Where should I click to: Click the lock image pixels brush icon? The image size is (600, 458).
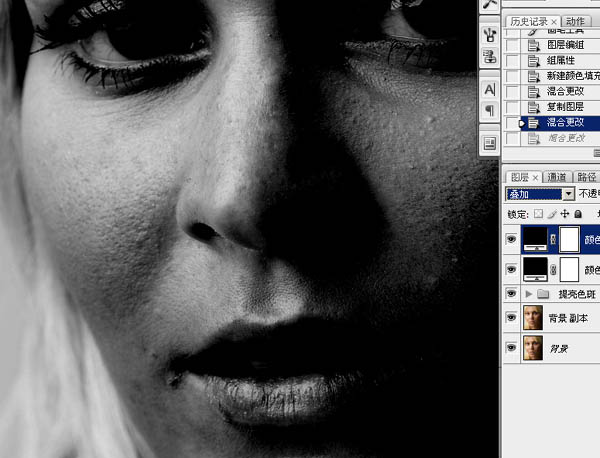coord(551,214)
